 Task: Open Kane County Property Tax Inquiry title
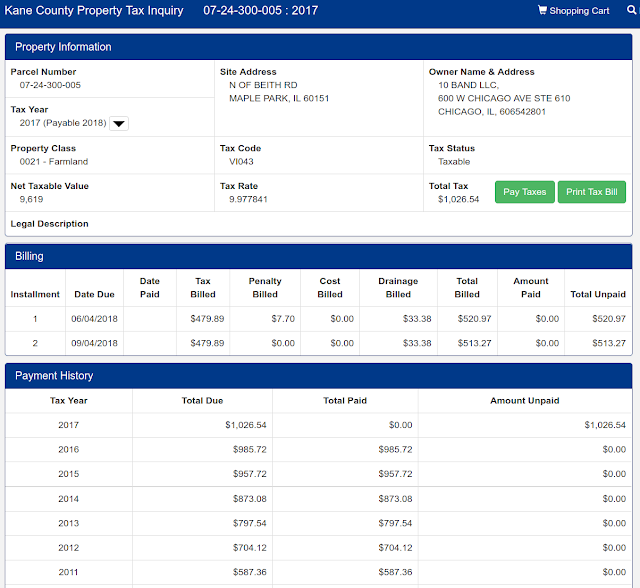94,11
